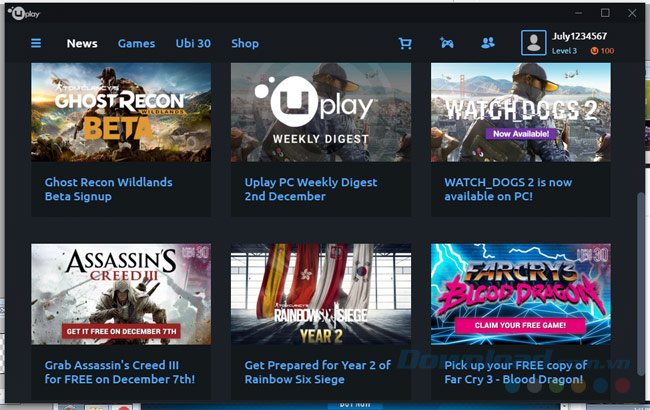Click the Ghost Recon Wildlands Beta image
Viewport: 650px width, 410px height.
[x=120, y=112]
